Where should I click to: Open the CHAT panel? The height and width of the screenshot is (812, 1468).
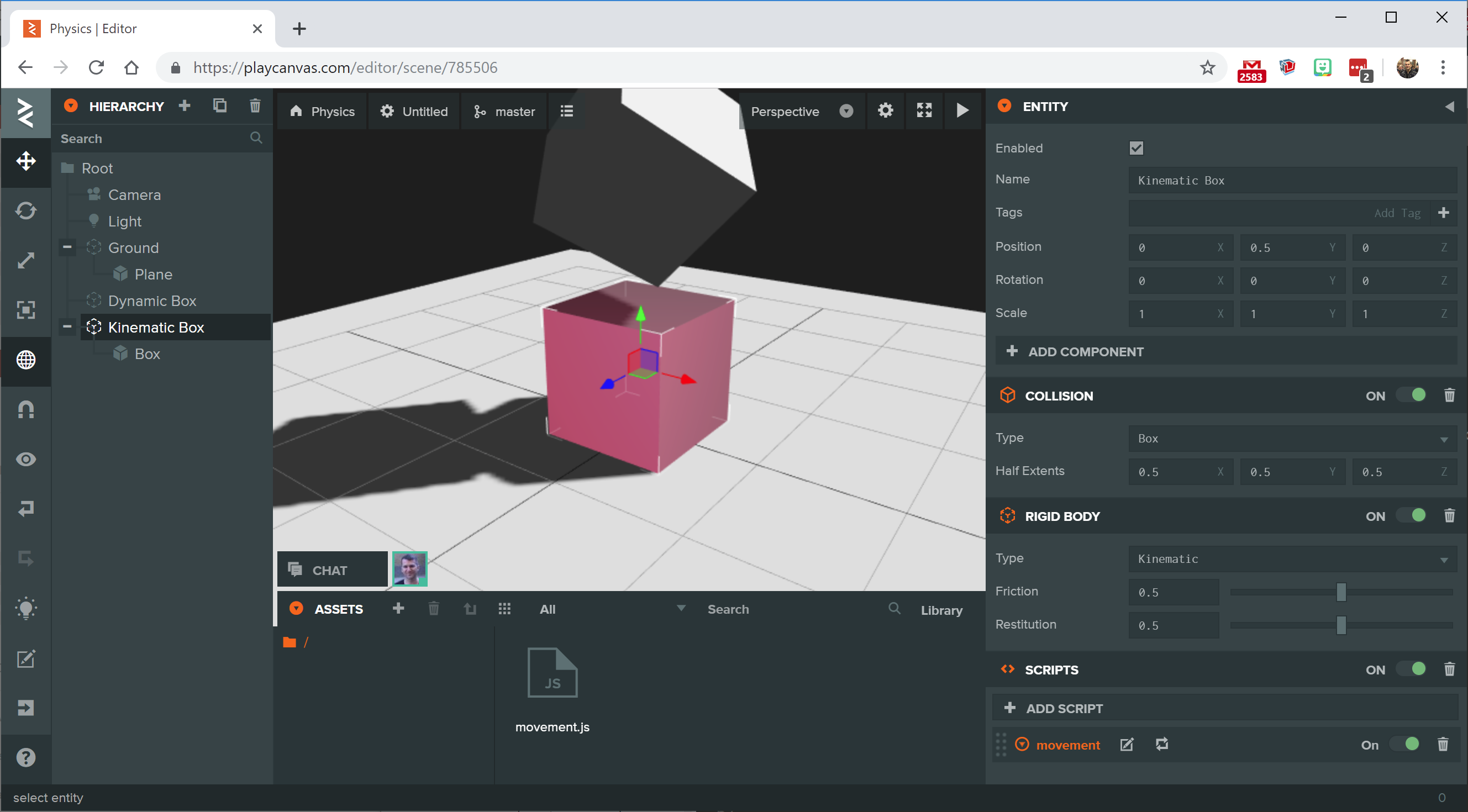[x=332, y=570]
